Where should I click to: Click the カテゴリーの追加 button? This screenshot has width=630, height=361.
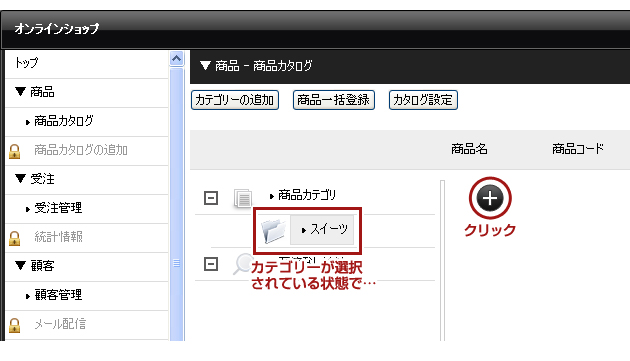[235, 100]
